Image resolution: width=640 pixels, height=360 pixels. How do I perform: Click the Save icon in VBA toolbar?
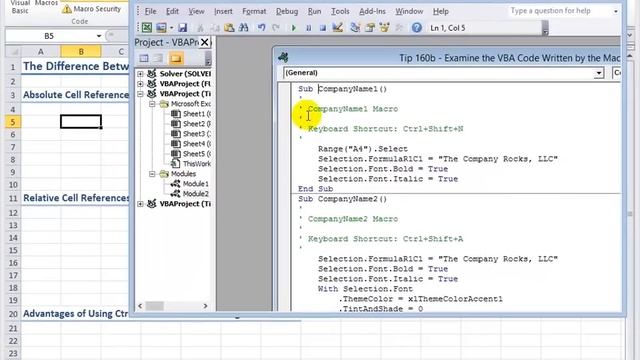coord(182,28)
